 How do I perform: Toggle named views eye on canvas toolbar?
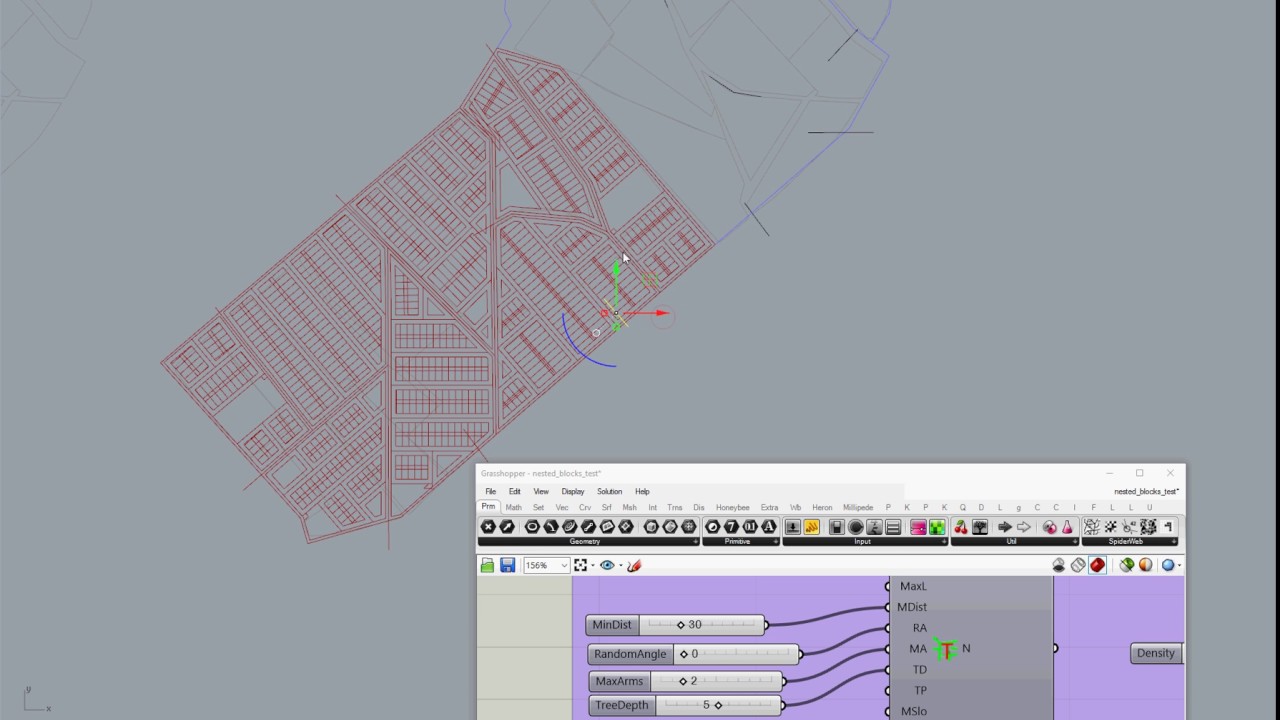(x=607, y=565)
